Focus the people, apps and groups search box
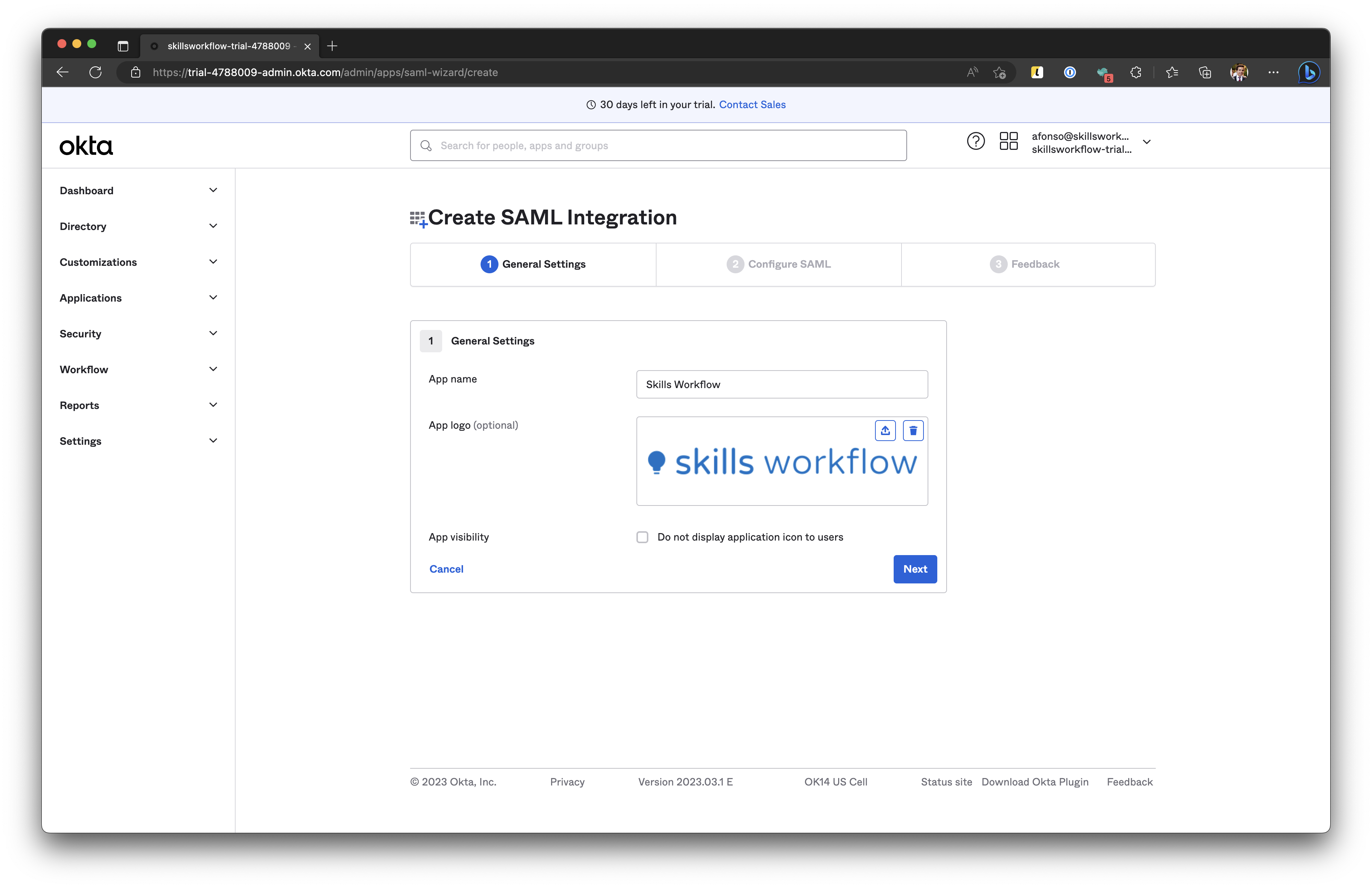 point(658,145)
